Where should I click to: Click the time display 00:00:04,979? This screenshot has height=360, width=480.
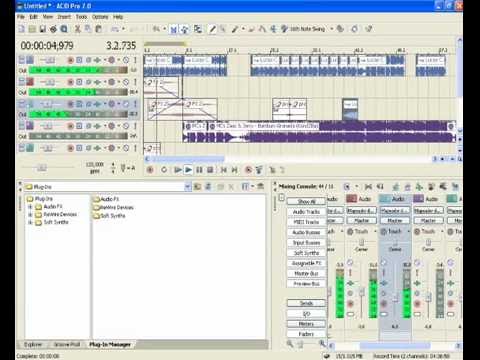tap(47, 45)
